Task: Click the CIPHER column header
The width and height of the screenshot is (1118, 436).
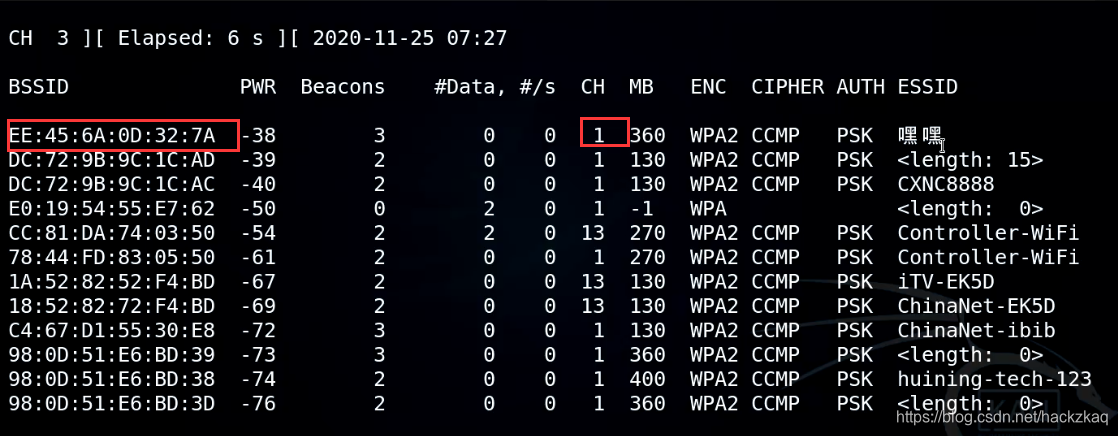Action: pos(787,87)
